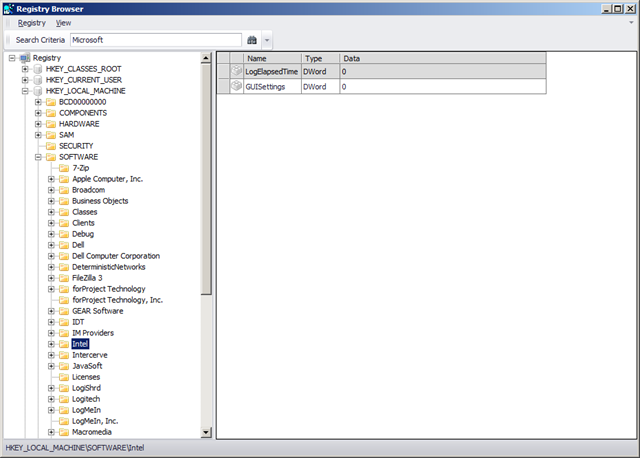Click the tree scrollbar down arrow

(206, 432)
